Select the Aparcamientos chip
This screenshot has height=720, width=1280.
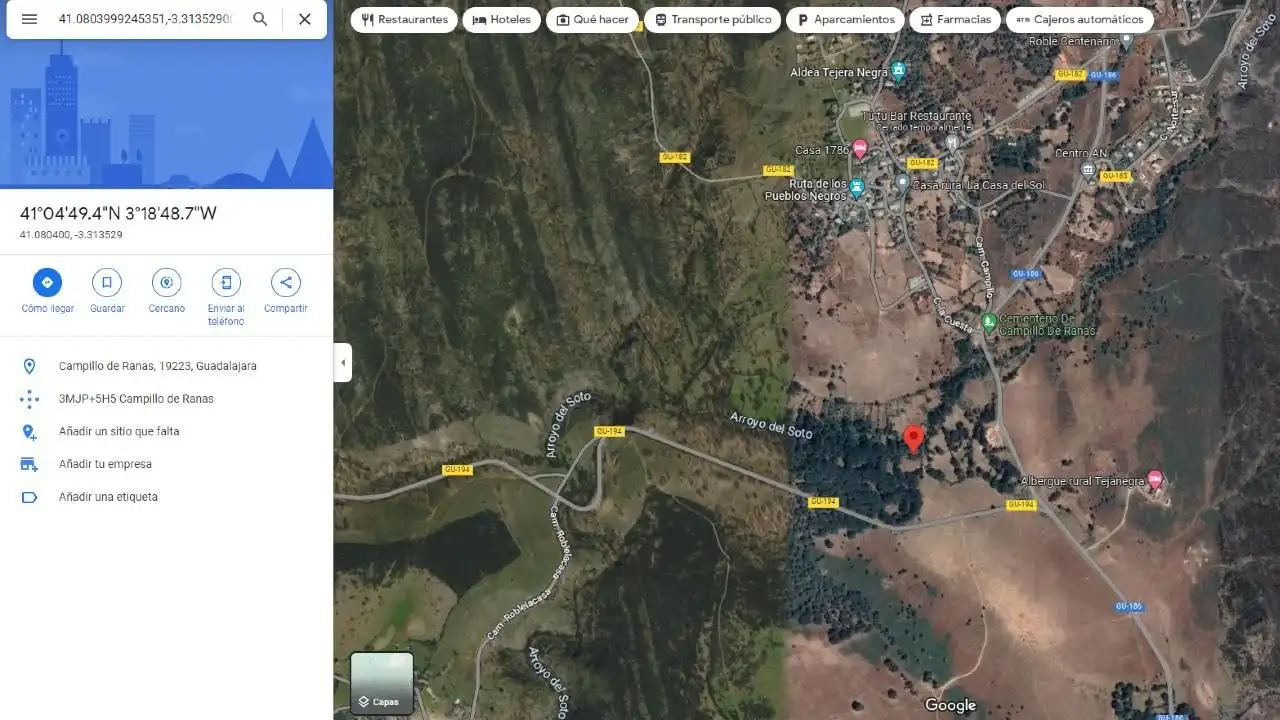pos(845,20)
